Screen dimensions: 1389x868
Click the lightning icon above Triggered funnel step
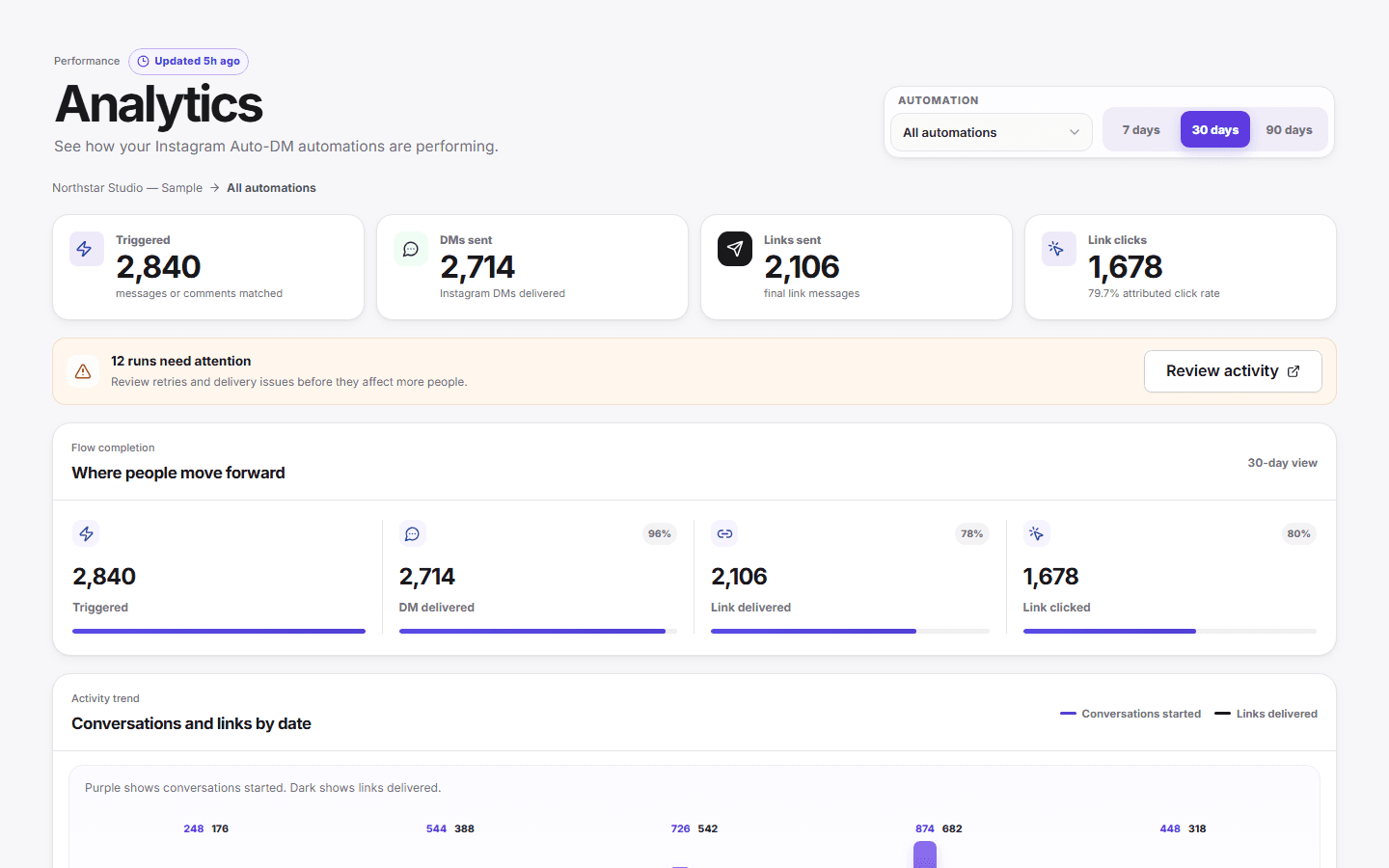coord(87,533)
